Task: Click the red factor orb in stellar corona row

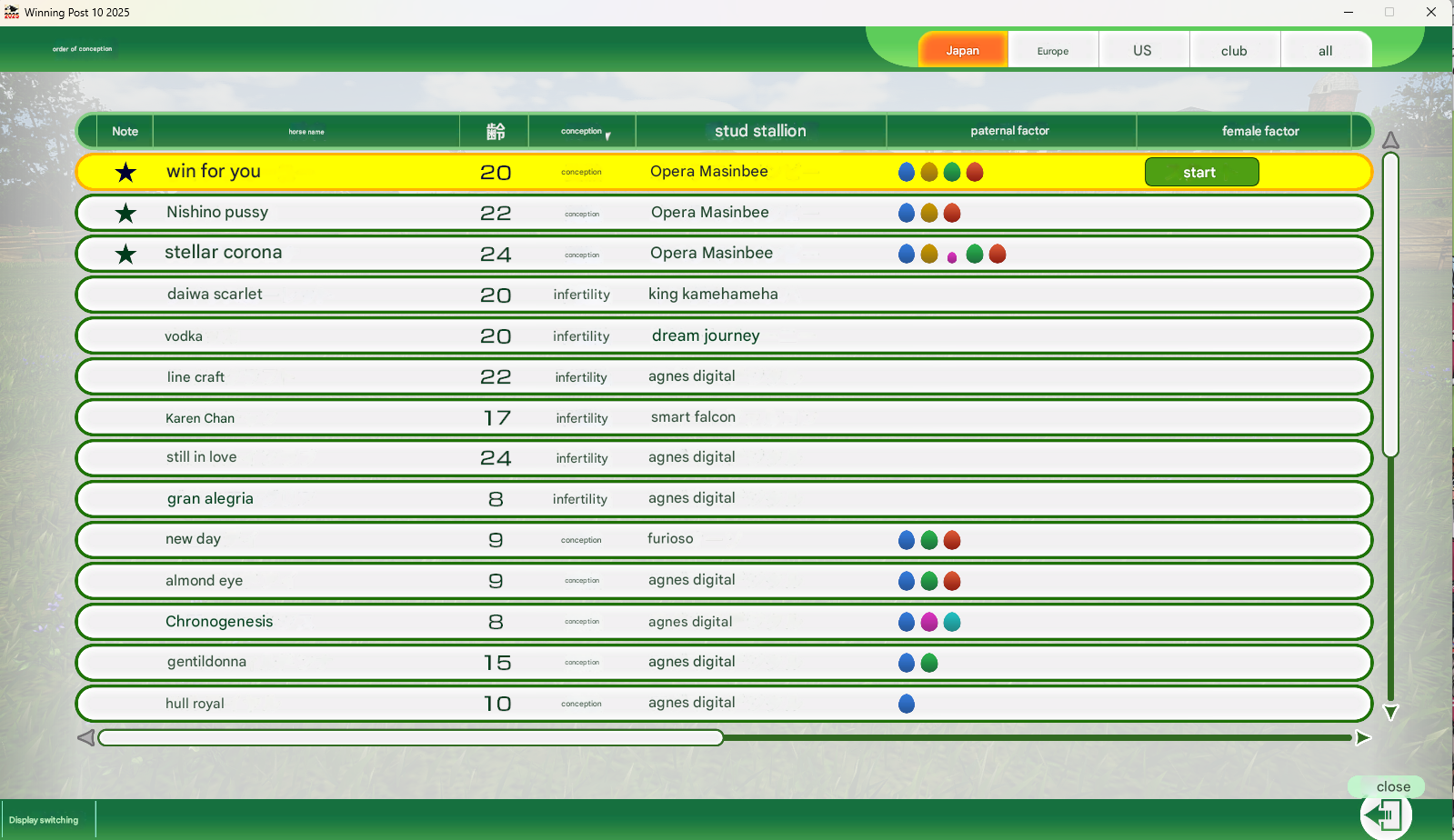Action: click(x=998, y=254)
